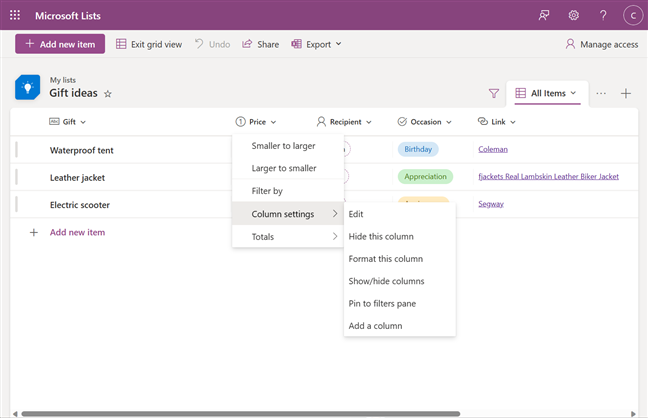Choose Edit in Column settings submenu
648x418 pixels.
click(x=400, y=214)
